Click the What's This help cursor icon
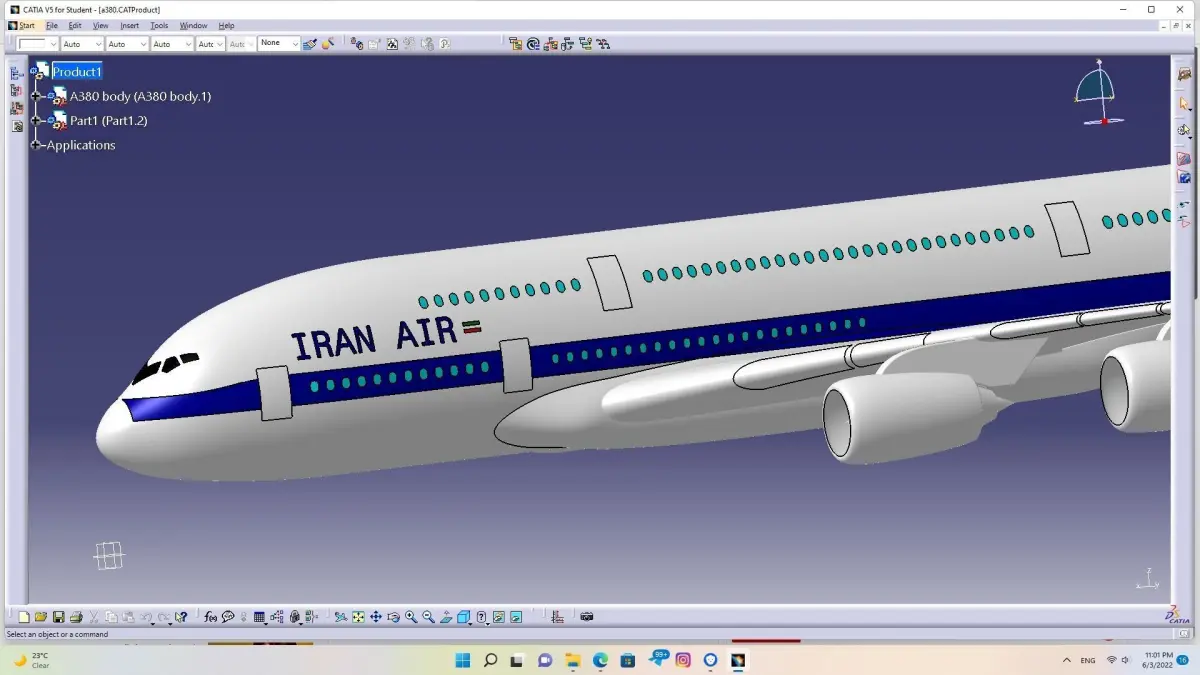 [x=181, y=617]
